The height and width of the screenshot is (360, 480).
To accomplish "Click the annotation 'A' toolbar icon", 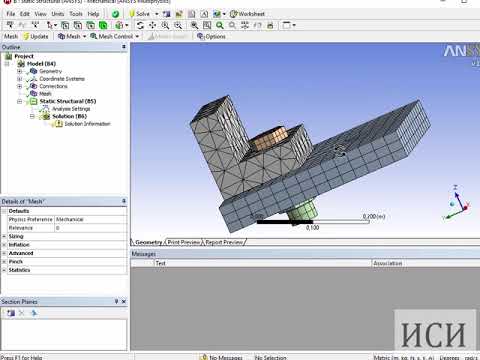I will tap(204, 14).
